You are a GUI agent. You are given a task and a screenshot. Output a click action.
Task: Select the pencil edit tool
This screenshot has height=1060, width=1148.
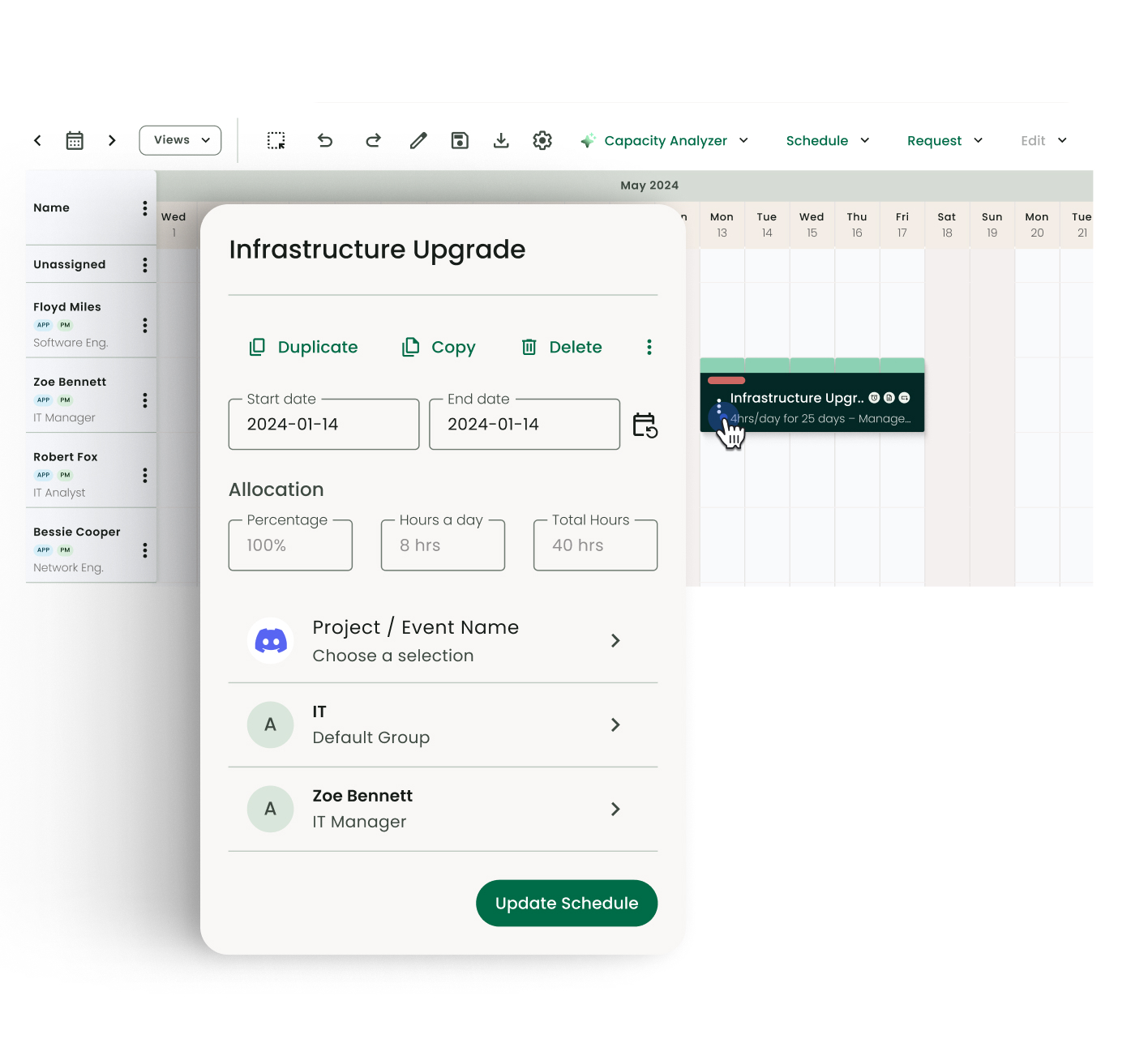418,140
